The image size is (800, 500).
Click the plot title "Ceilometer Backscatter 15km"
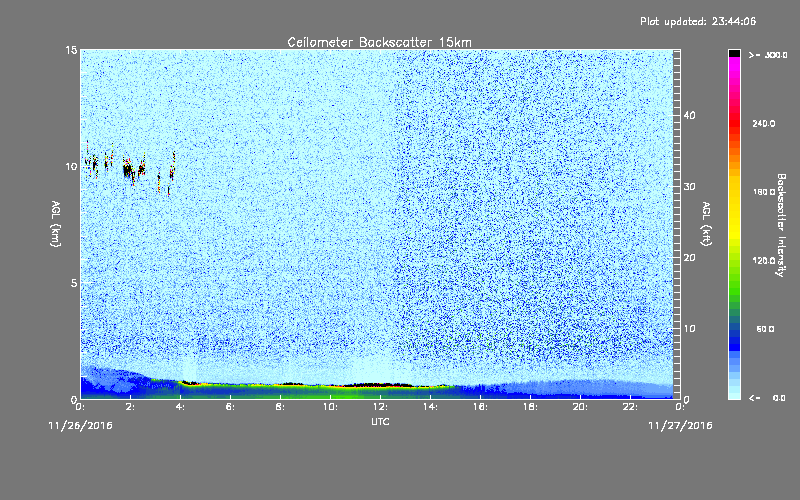tap(379, 42)
